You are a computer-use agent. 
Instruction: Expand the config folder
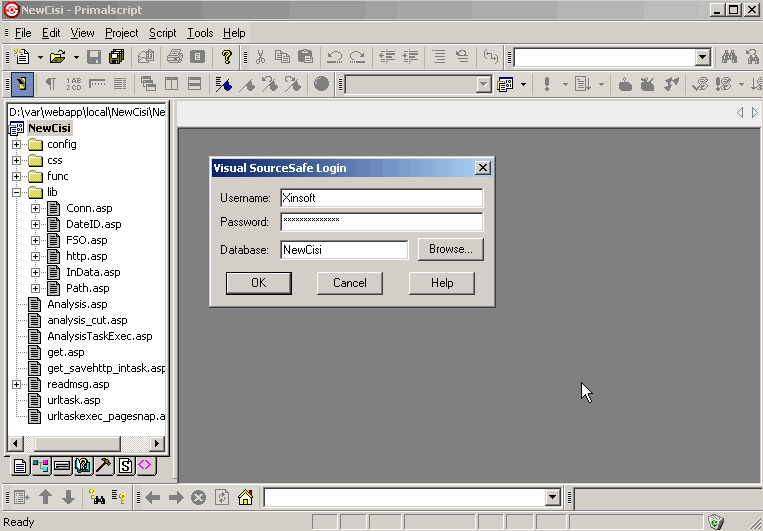point(17,145)
